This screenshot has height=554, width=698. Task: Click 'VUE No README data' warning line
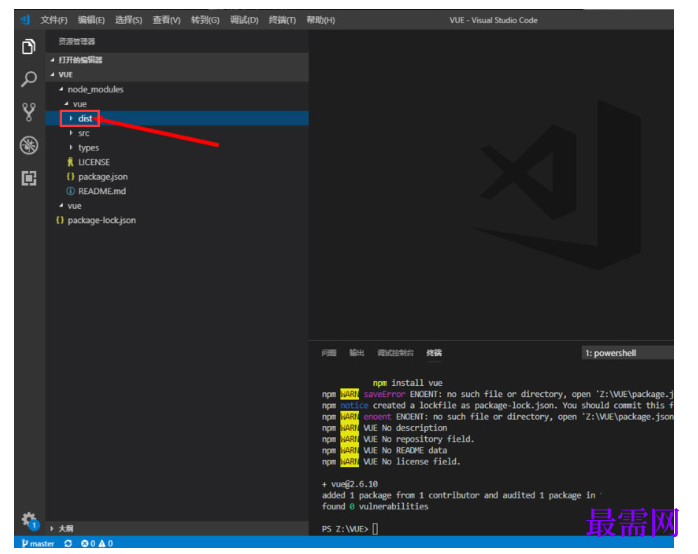pos(405,450)
